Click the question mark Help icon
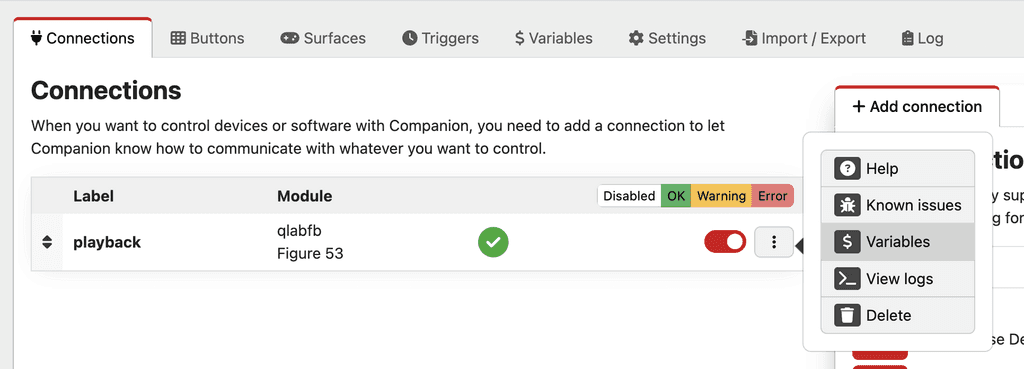 pos(847,168)
